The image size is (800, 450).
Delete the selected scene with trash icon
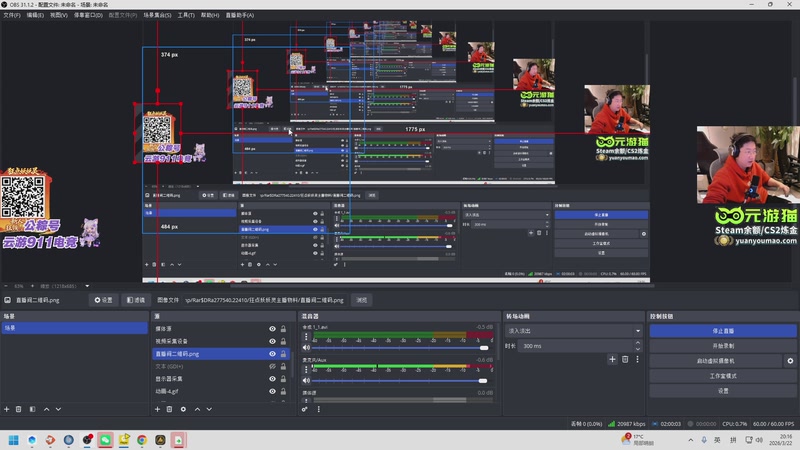(18, 409)
